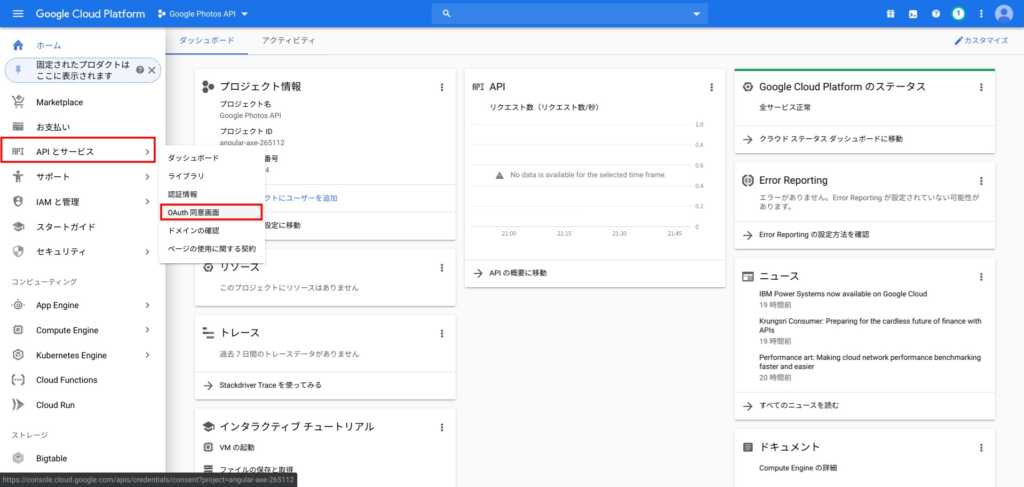The image size is (1024, 487).
Task: Open Cloud Shell terminal icon
Action: click(x=913, y=14)
